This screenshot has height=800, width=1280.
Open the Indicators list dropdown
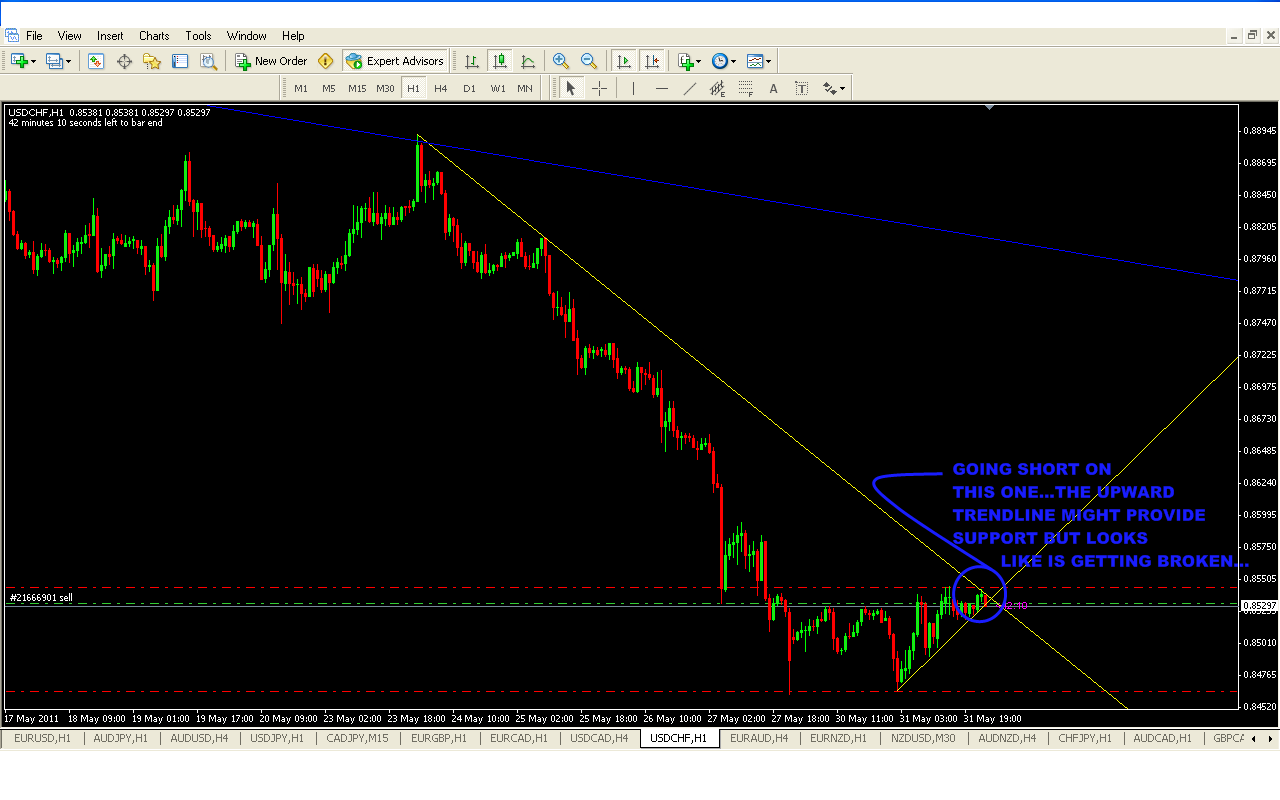[689, 61]
